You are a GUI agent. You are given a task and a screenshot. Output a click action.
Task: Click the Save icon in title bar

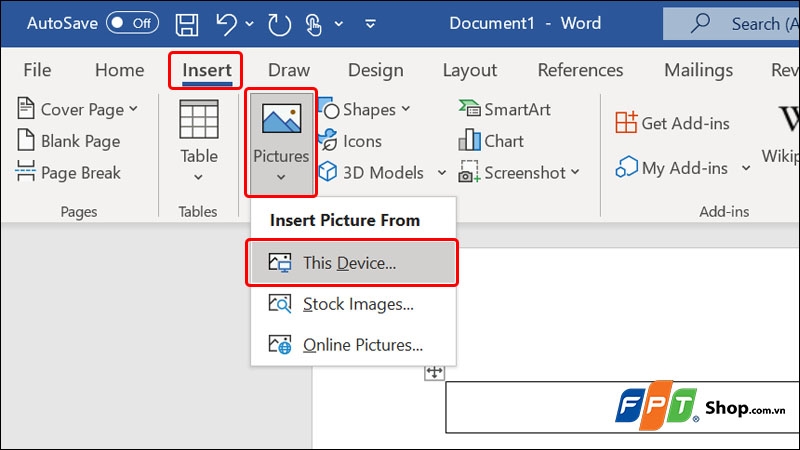[x=186, y=23]
